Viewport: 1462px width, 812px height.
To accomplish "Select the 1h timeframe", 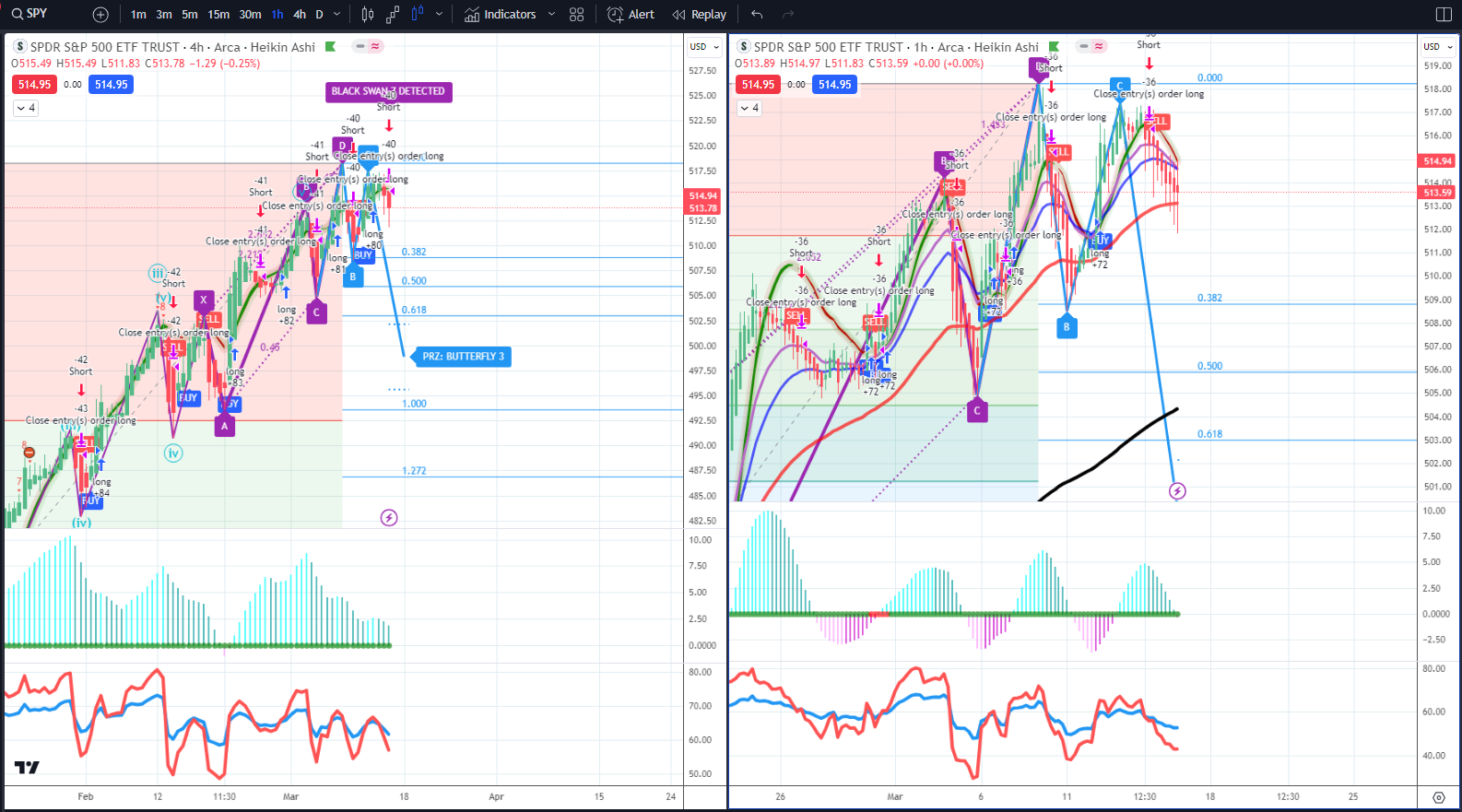I will coord(277,15).
